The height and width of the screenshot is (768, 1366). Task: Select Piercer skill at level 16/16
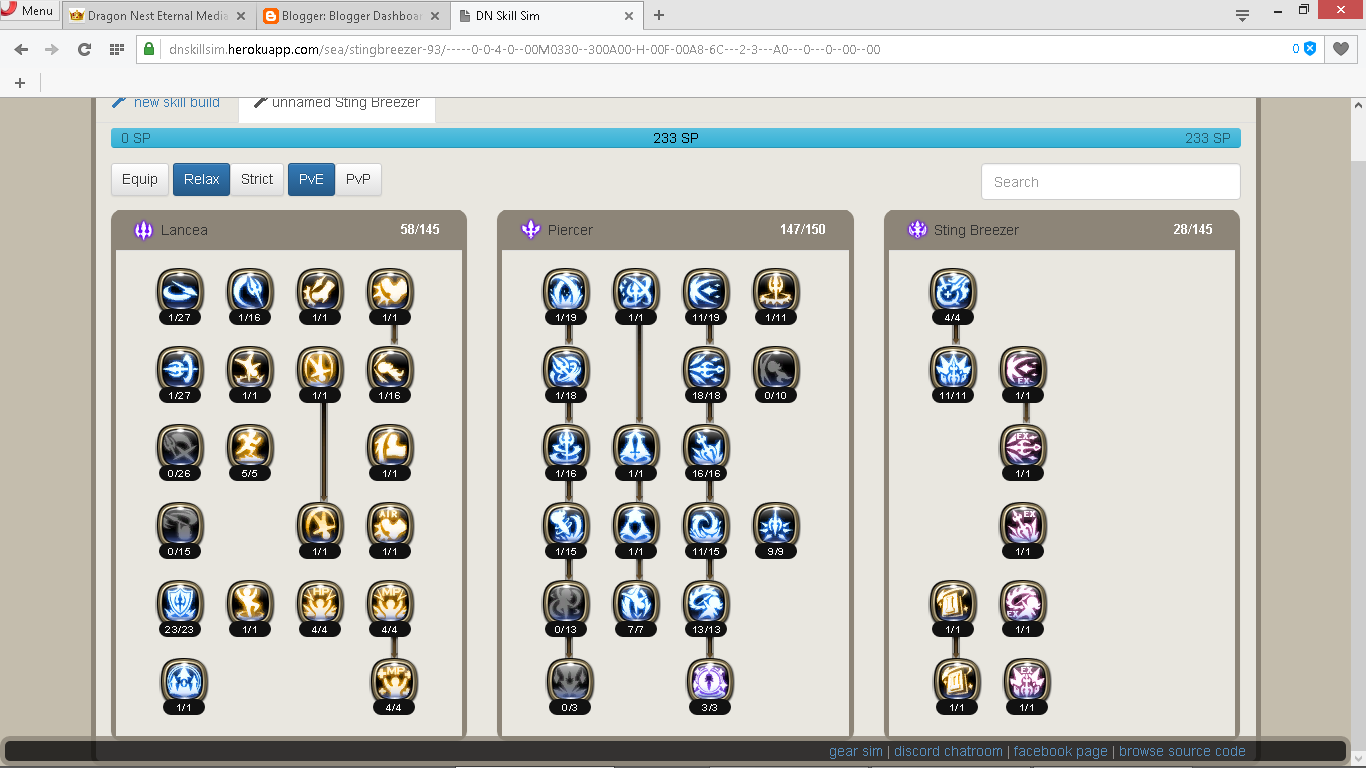[706, 447]
